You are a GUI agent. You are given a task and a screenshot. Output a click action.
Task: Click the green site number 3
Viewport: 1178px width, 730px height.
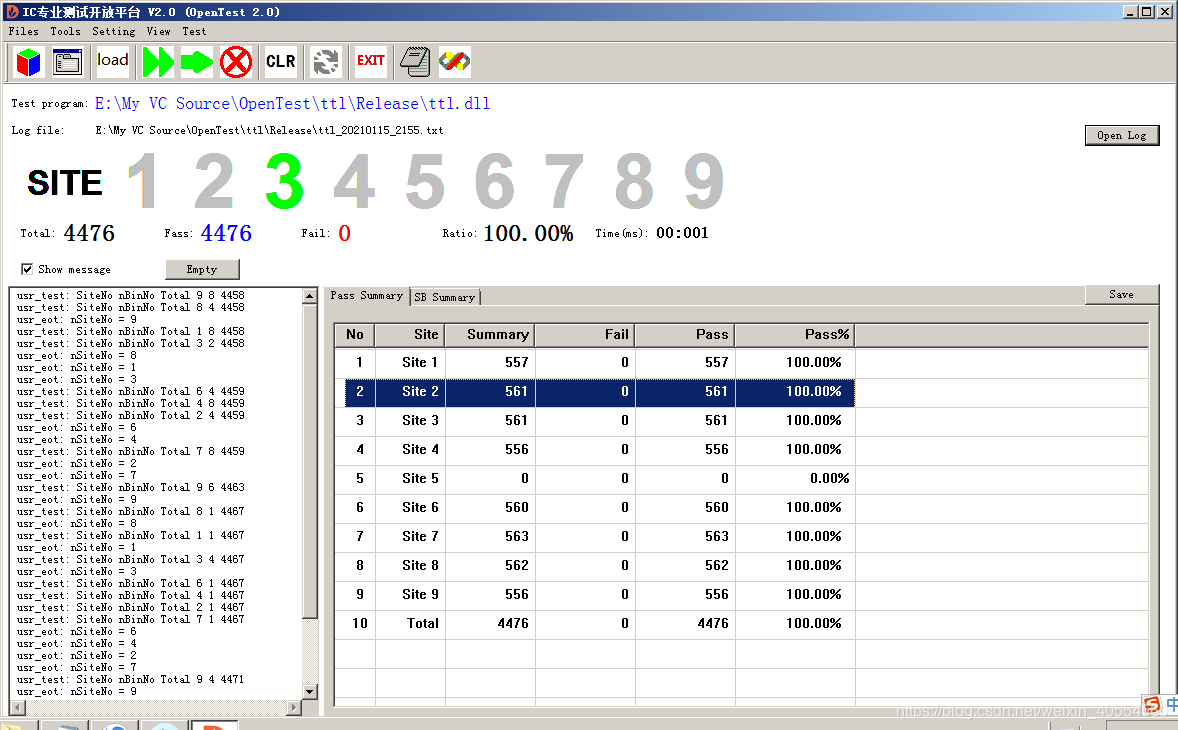[285, 181]
